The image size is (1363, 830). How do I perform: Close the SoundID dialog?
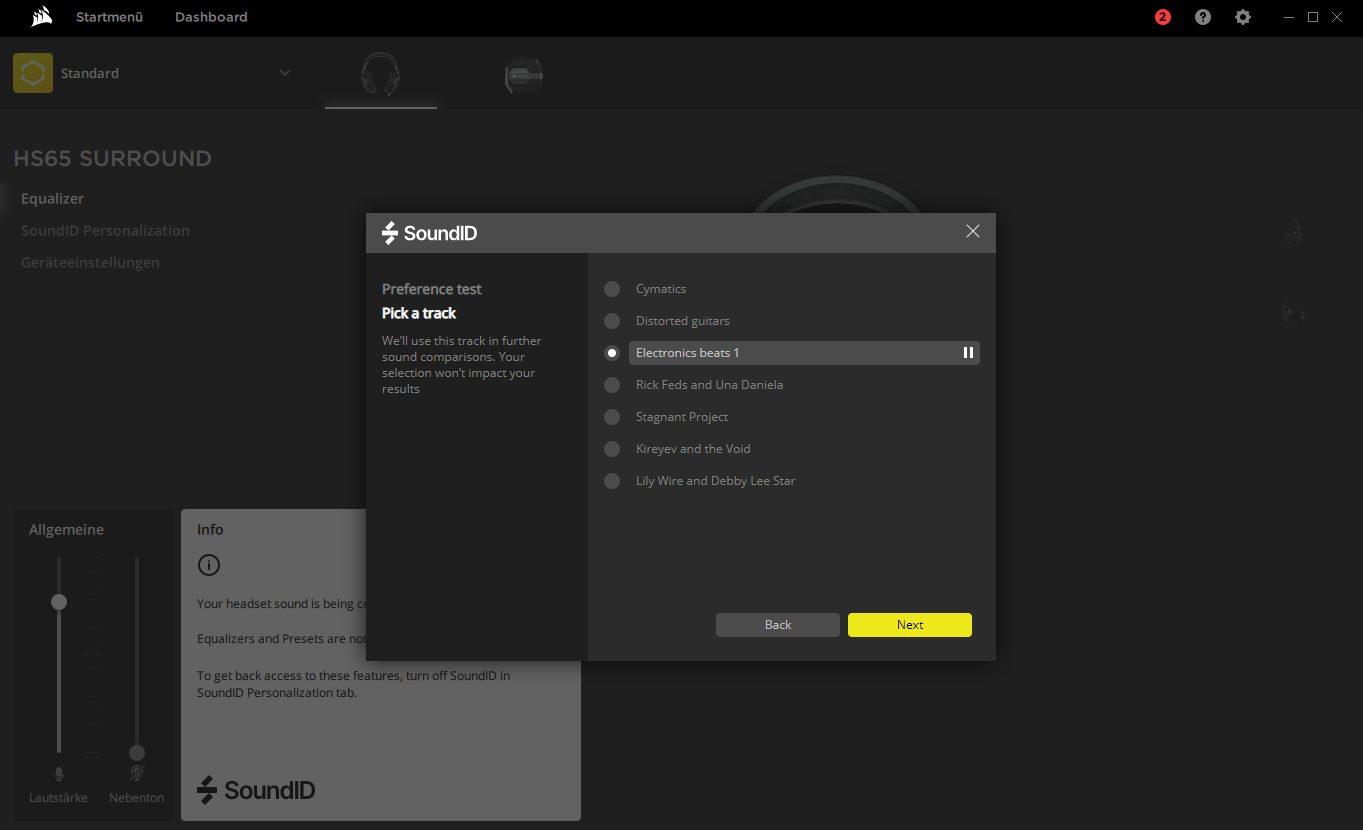(973, 231)
